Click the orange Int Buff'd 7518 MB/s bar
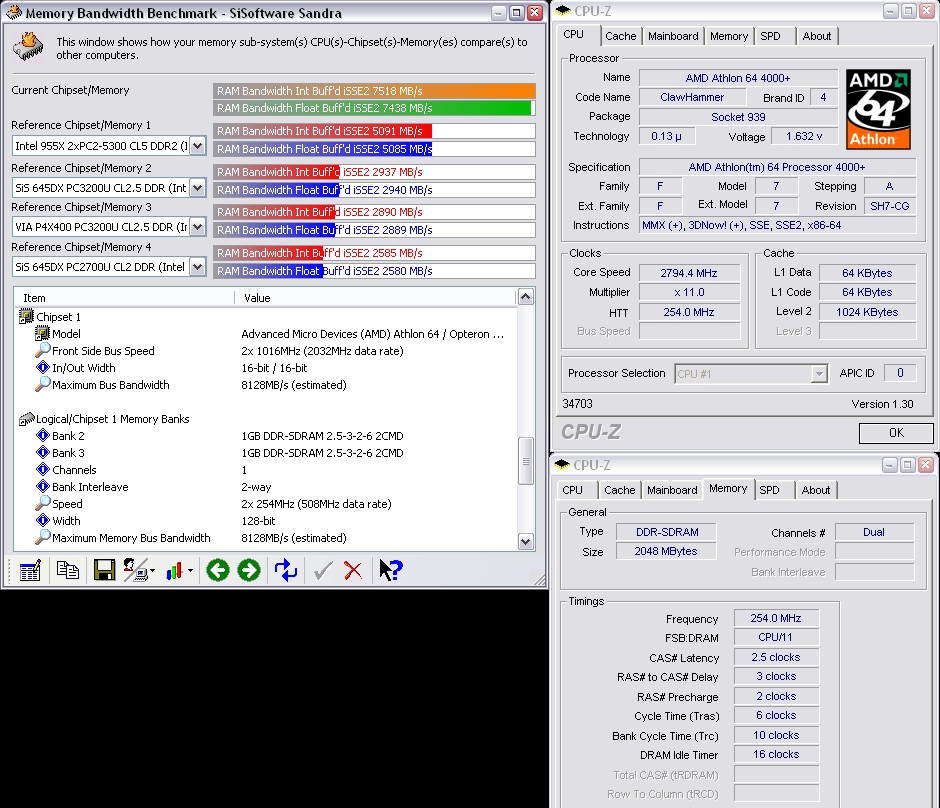This screenshot has height=808, width=940. [x=374, y=91]
